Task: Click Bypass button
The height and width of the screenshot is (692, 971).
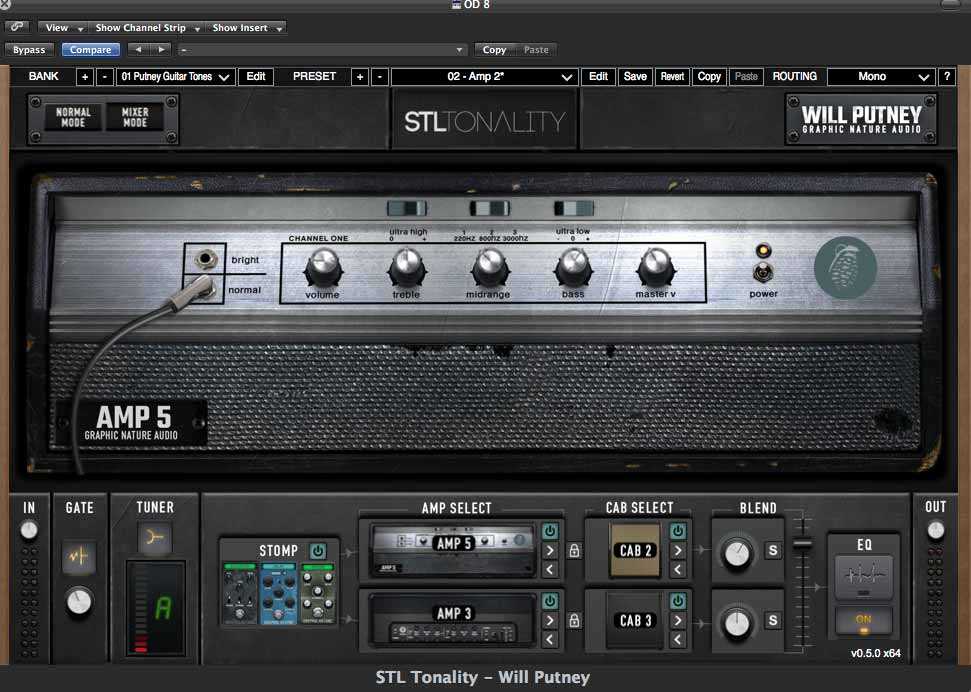Action: click(x=29, y=50)
